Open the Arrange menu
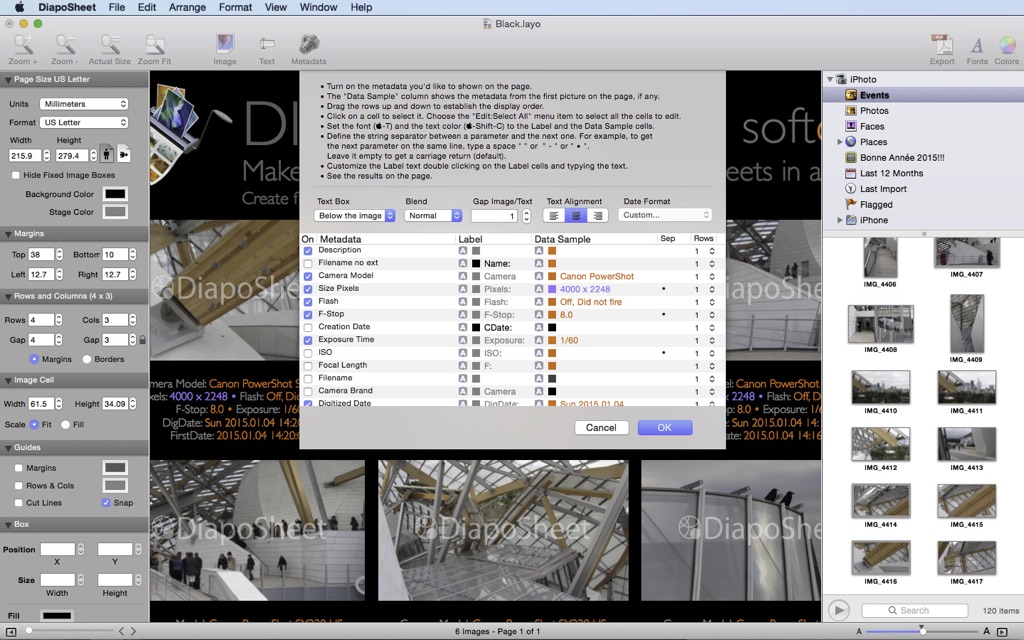1024x640 pixels. coord(187,7)
